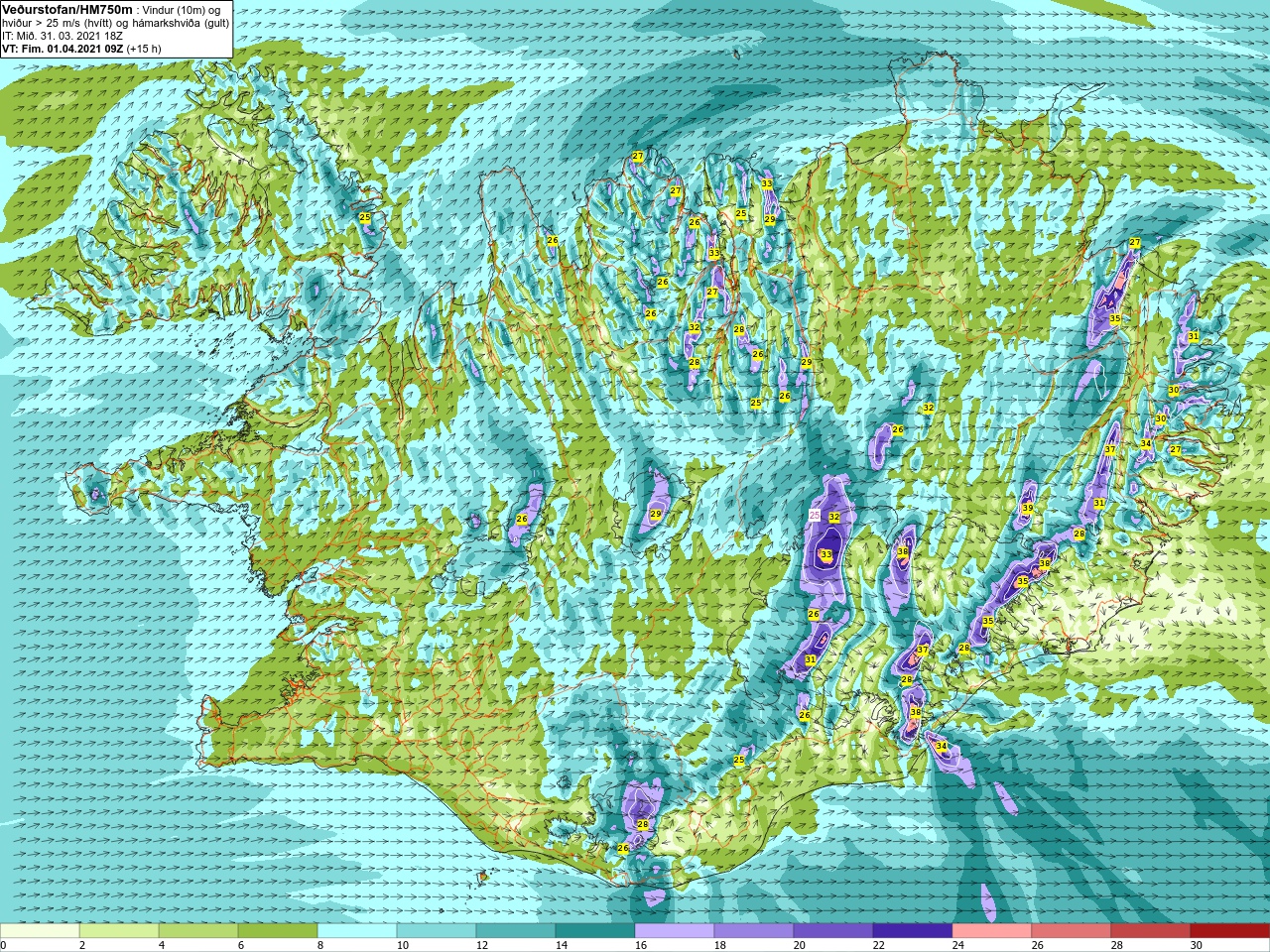The image size is (1270, 952).
Task: Click the valid time "VT: Fim. 01.04.2021 09Z"
Action: 63,49
